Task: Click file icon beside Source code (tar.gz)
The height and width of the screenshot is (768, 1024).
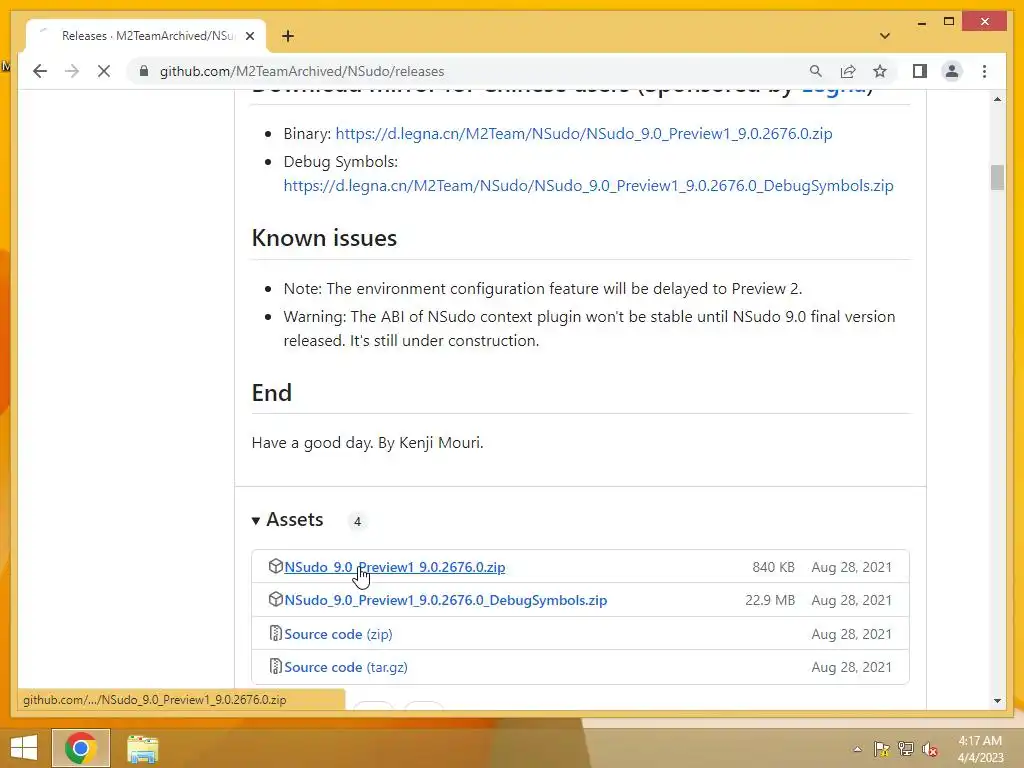Action: point(276,667)
